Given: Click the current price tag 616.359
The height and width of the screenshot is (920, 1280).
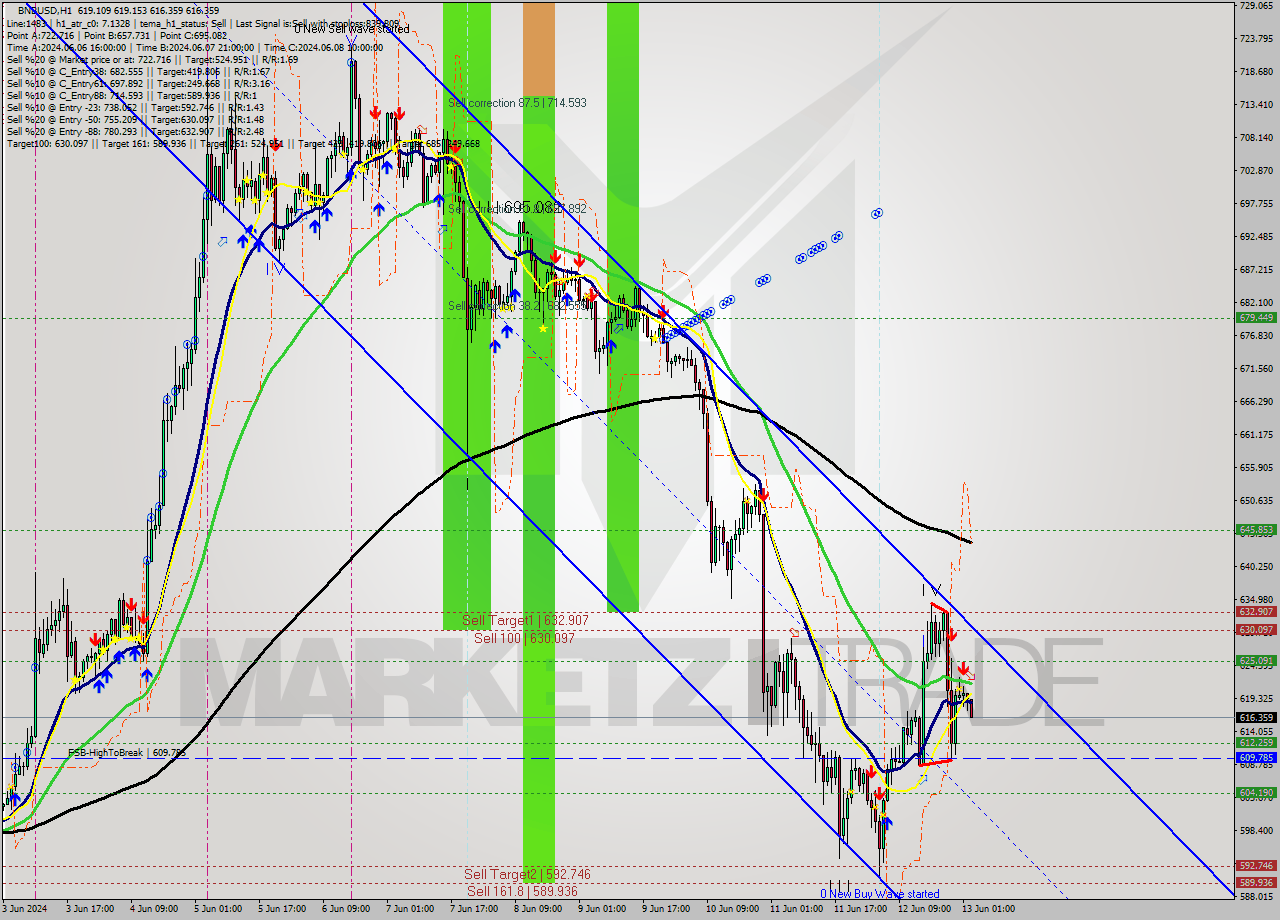Looking at the screenshot, I should (1257, 717).
